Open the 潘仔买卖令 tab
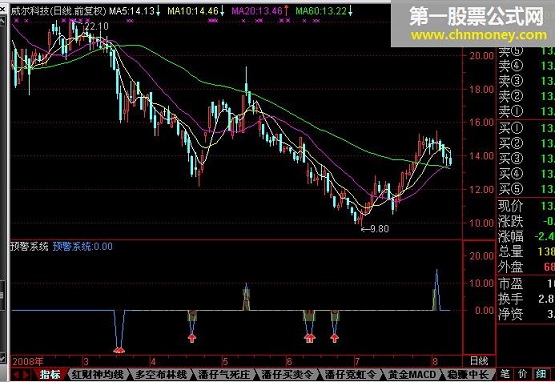555x382 pixels. click(x=287, y=374)
